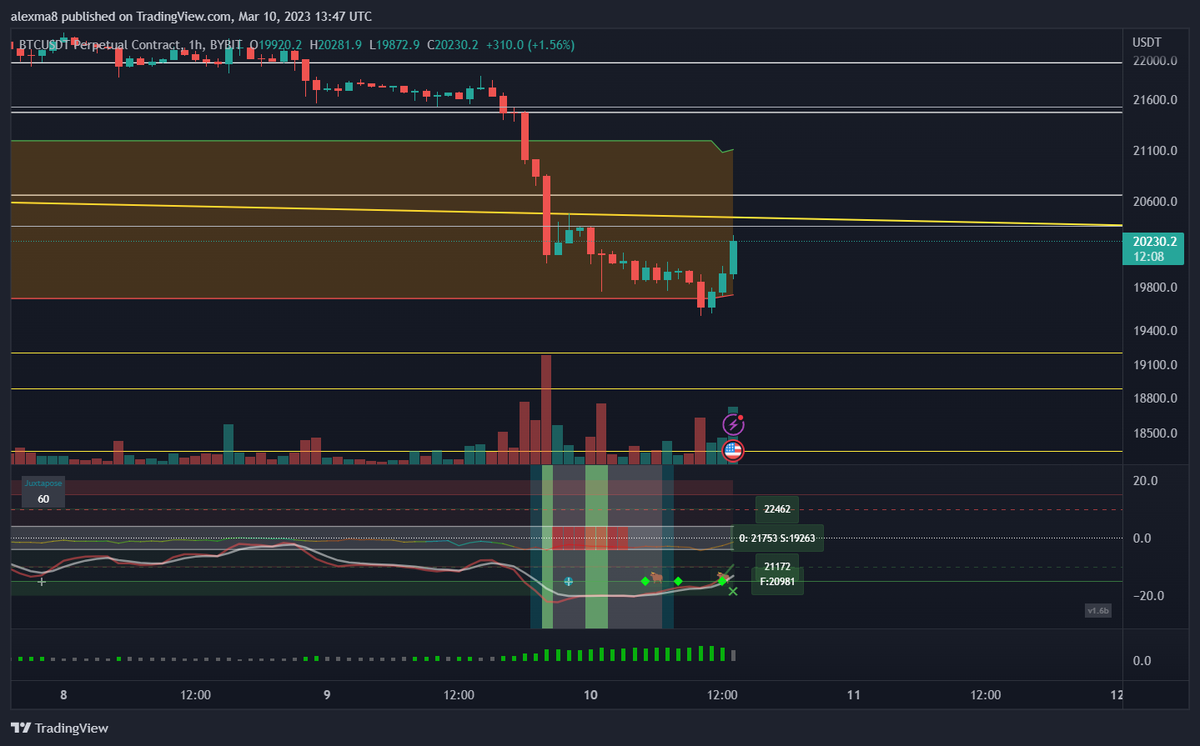Click the latest green candle at 20230

733,257
